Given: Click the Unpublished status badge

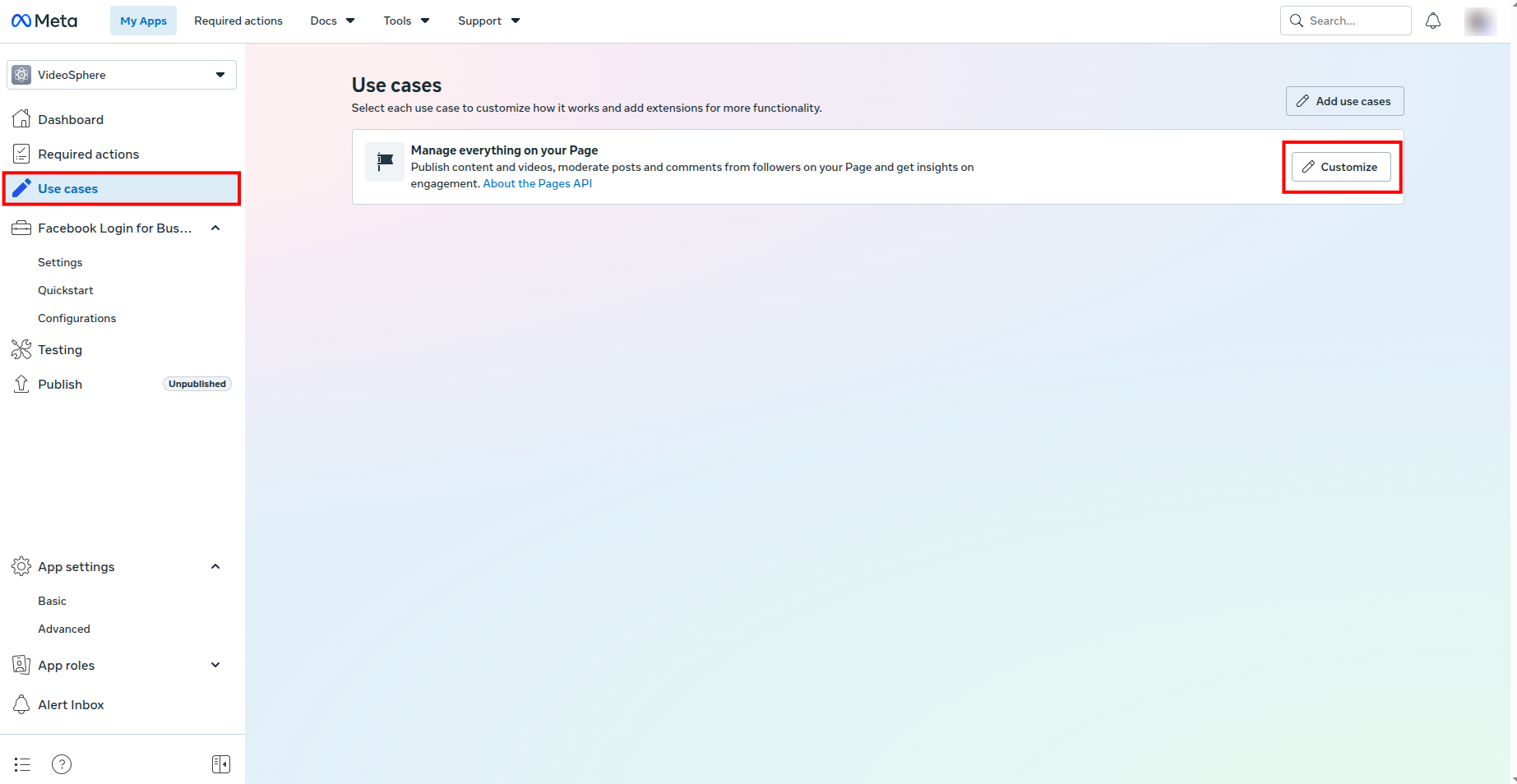Looking at the screenshot, I should (197, 384).
